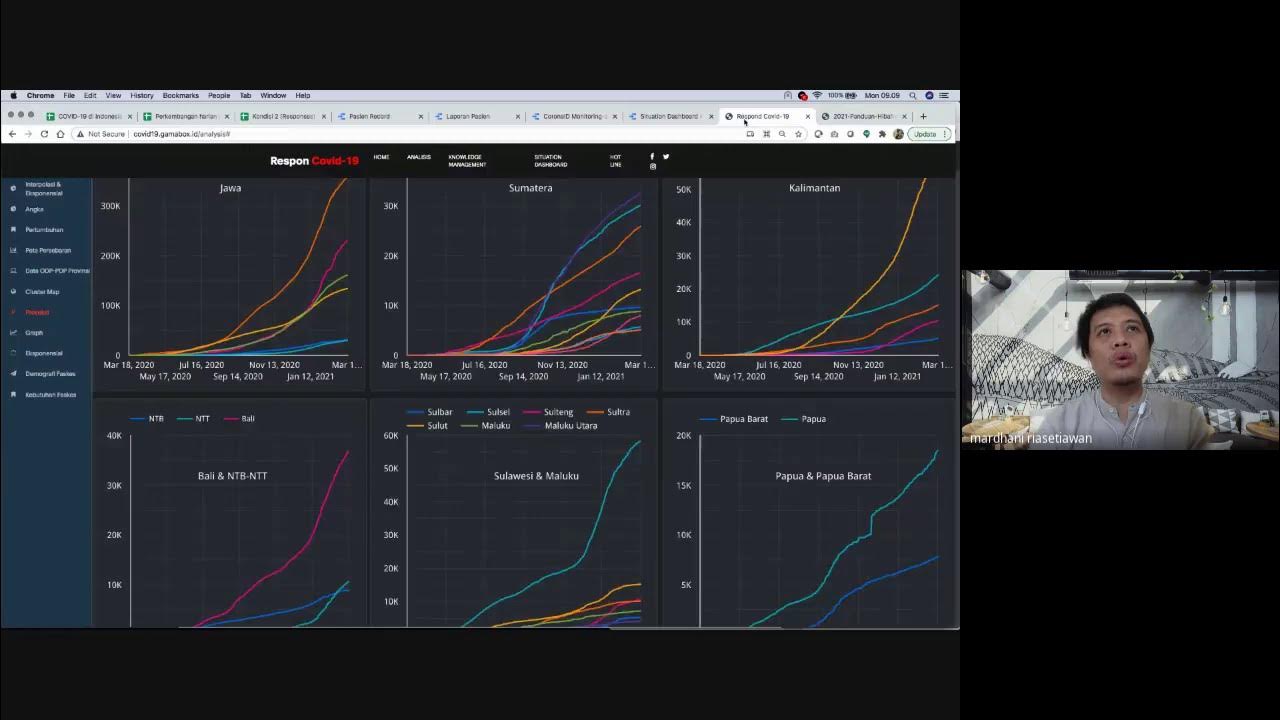Toggle the Sulut legend entry
Viewport: 1280px width, 720px height.
[x=428, y=425]
